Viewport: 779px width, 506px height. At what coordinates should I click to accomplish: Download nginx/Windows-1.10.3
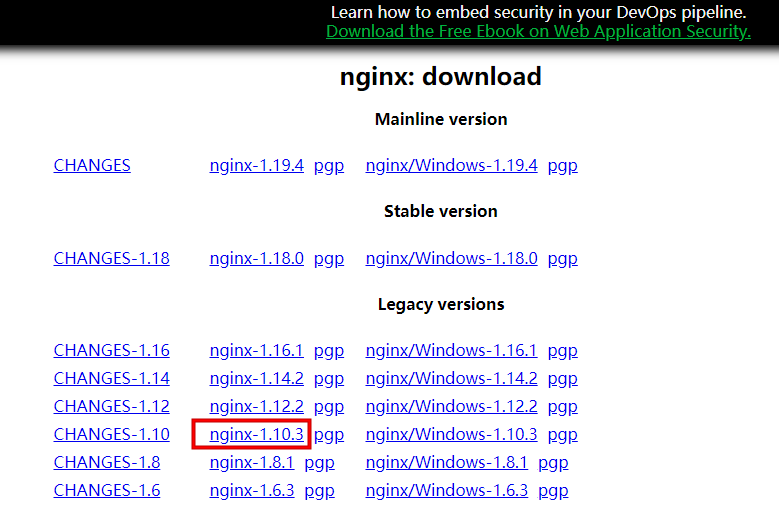(x=451, y=434)
